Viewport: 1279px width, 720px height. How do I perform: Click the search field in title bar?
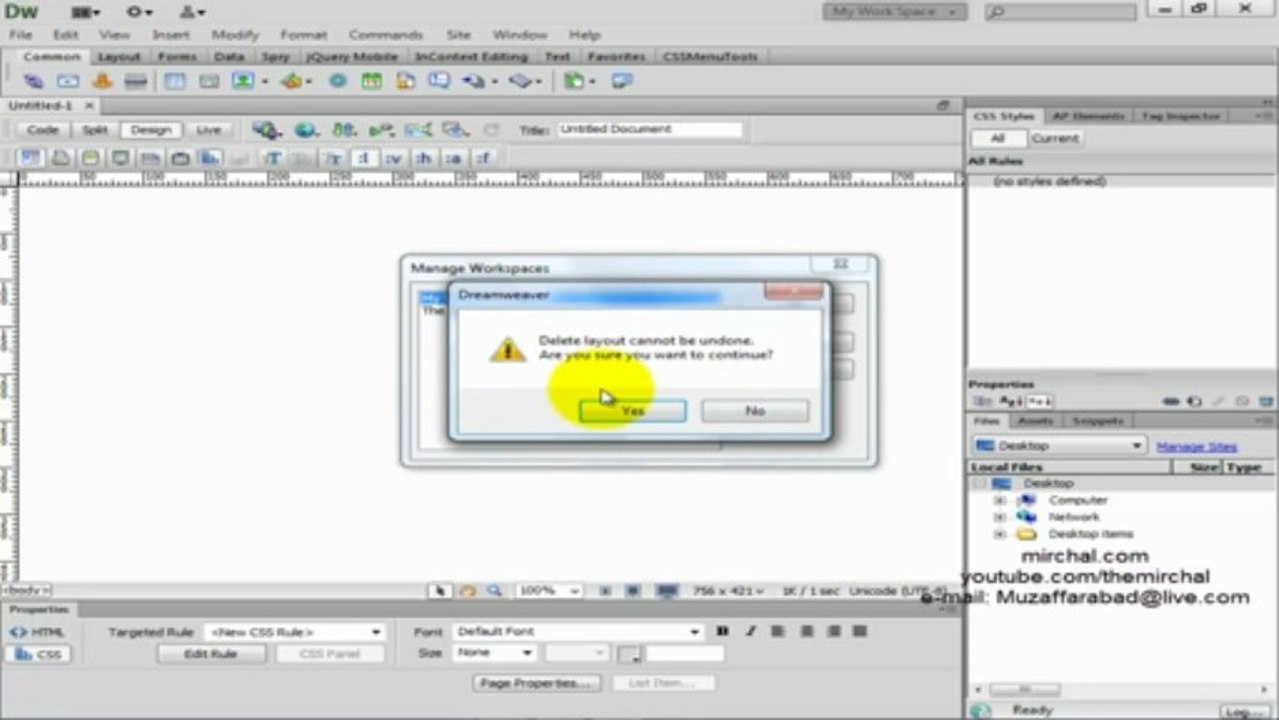pyautogui.click(x=1061, y=12)
